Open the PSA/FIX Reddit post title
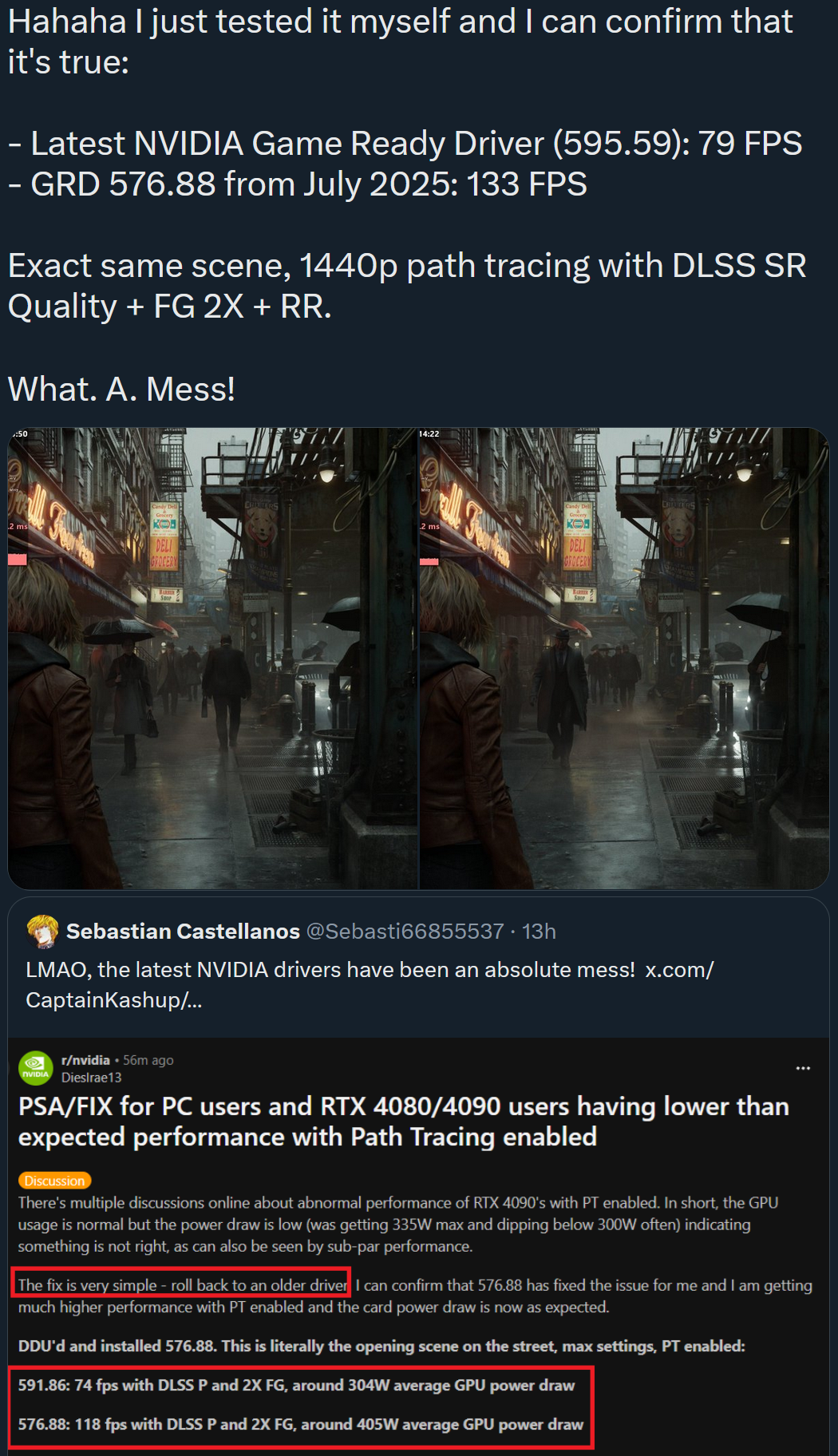This screenshot has height=1456, width=838. tap(404, 1122)
